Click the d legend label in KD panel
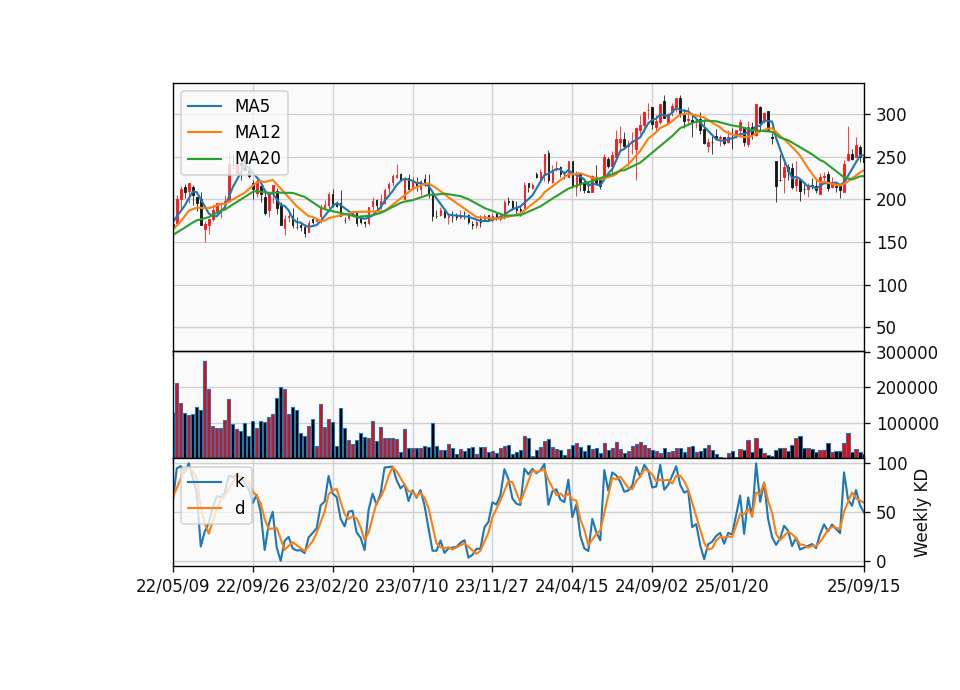 [239, 508]
